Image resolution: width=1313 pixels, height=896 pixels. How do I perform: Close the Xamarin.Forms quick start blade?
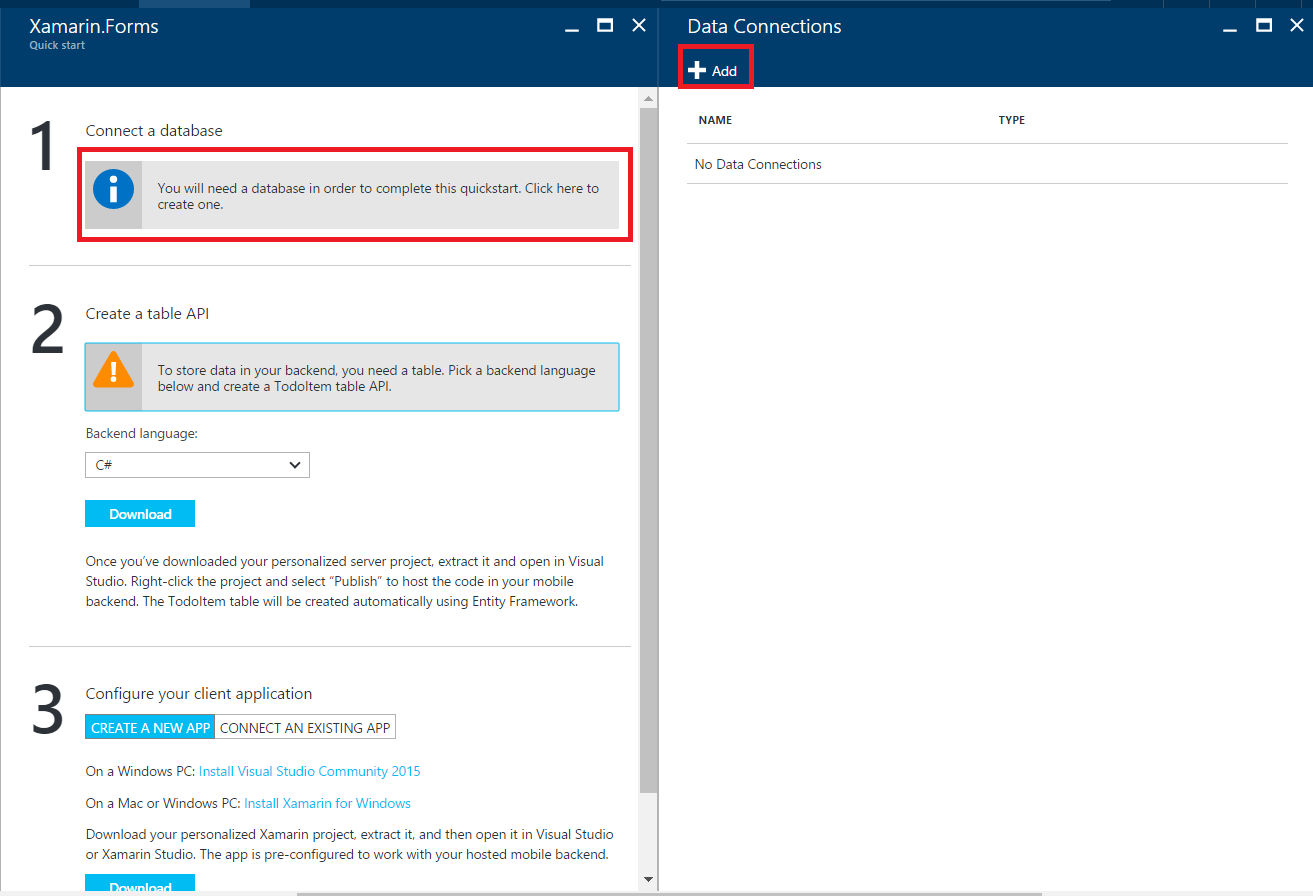coord(639,26)
